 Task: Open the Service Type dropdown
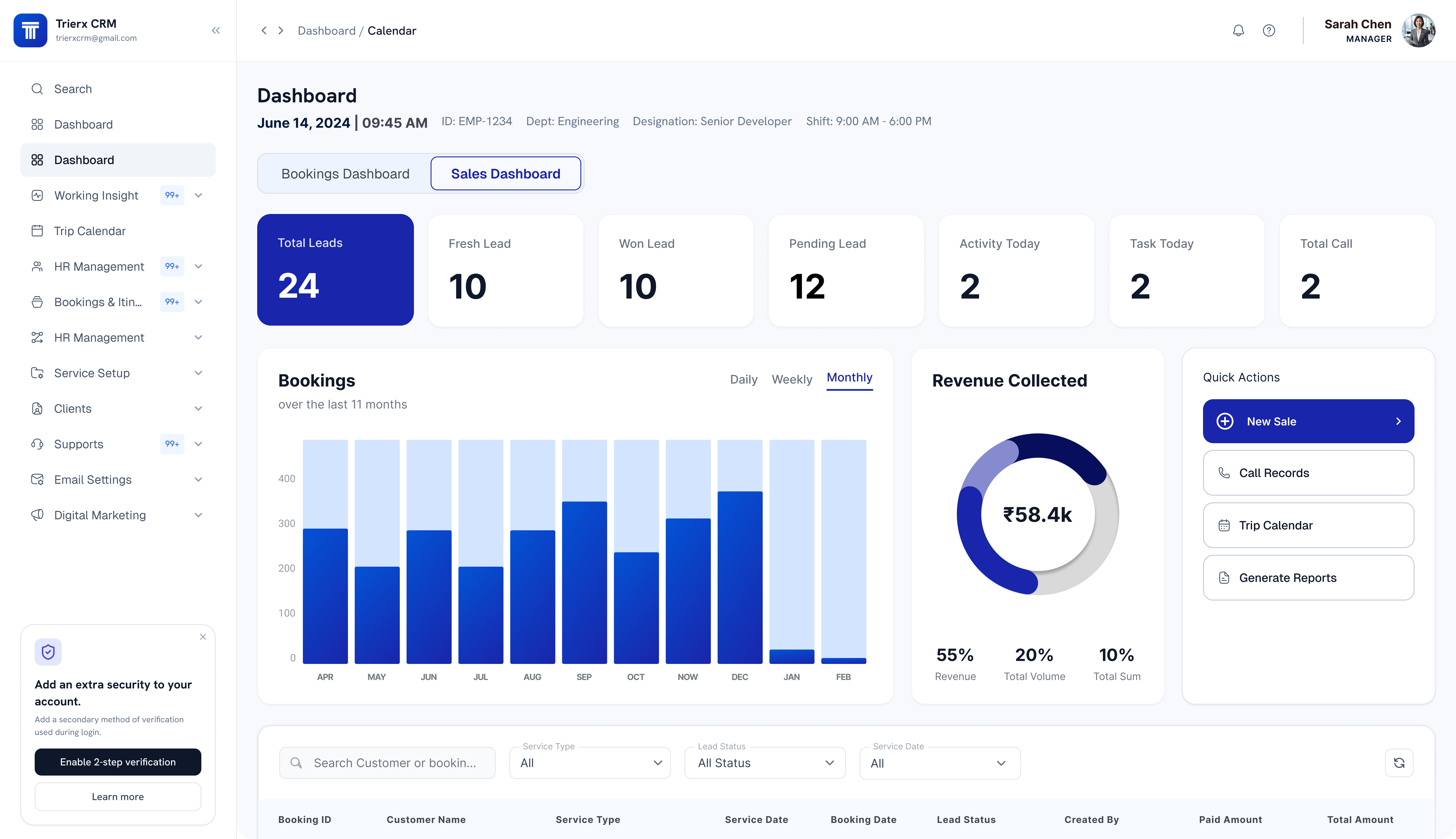[x=590, y=763]
